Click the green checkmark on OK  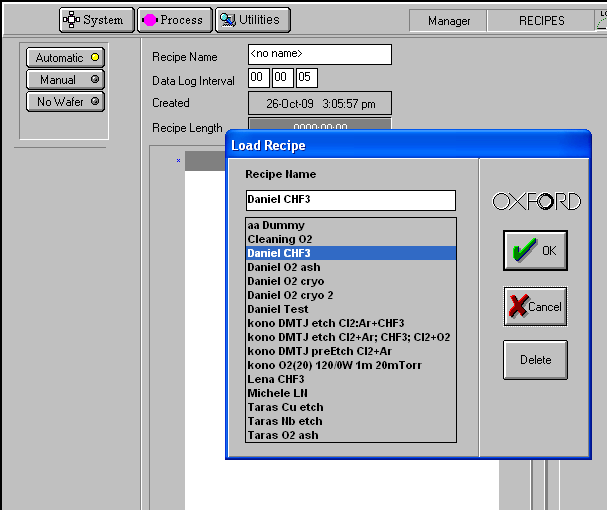coord(524,251)
